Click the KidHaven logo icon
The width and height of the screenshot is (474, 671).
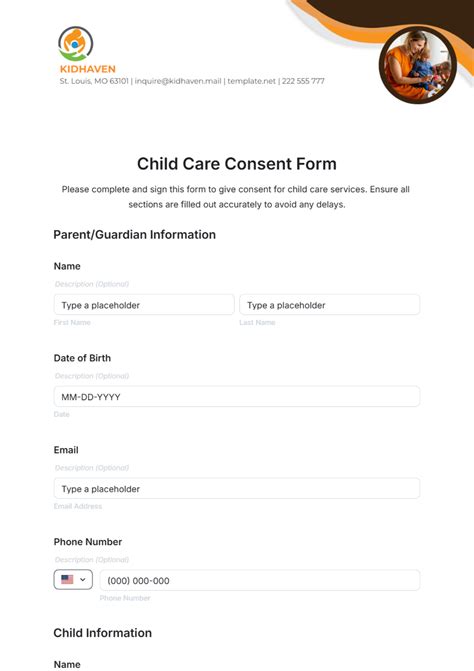point(75,44)
